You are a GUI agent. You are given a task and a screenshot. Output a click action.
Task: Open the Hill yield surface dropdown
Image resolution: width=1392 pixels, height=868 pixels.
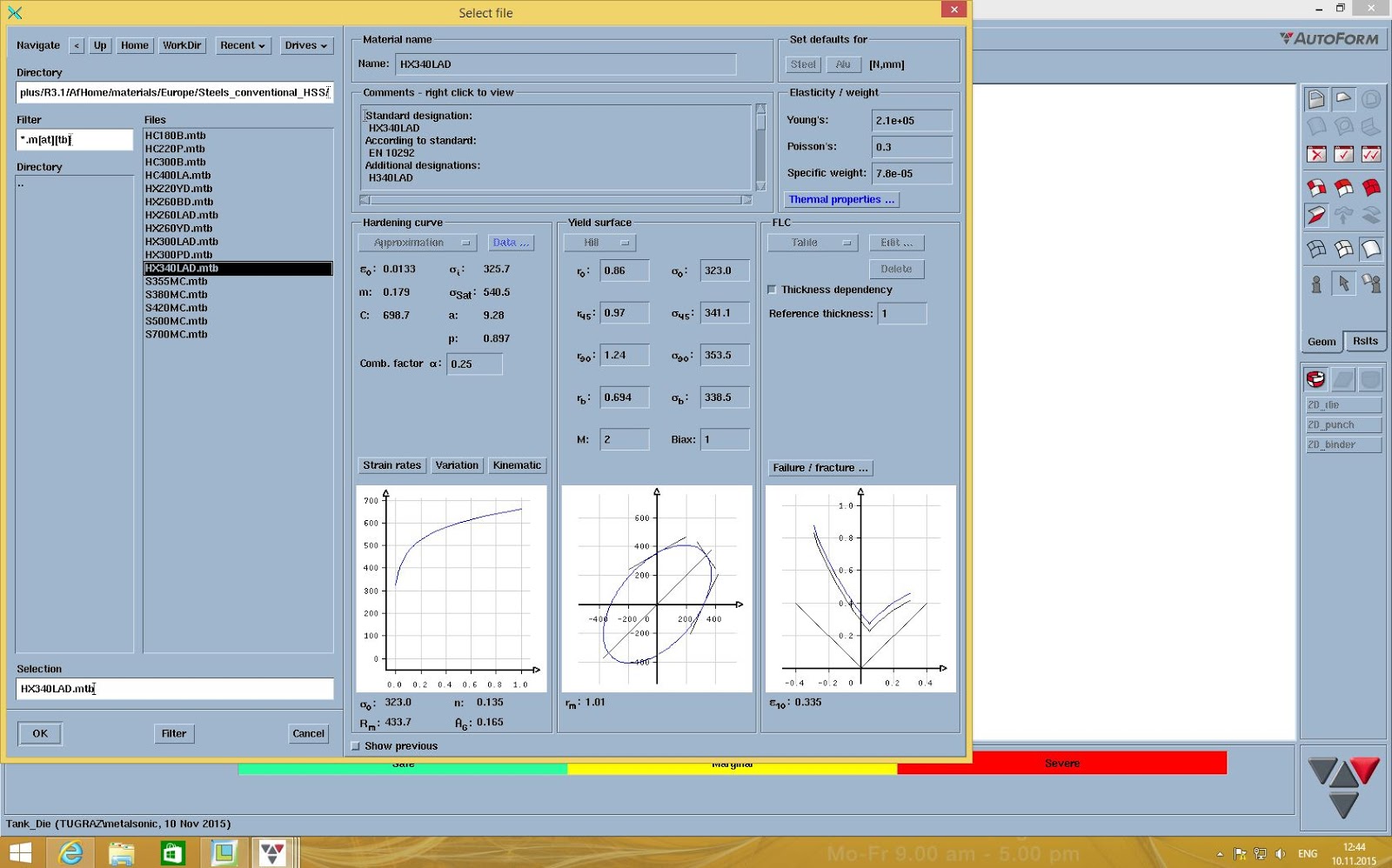pos(599,242)
